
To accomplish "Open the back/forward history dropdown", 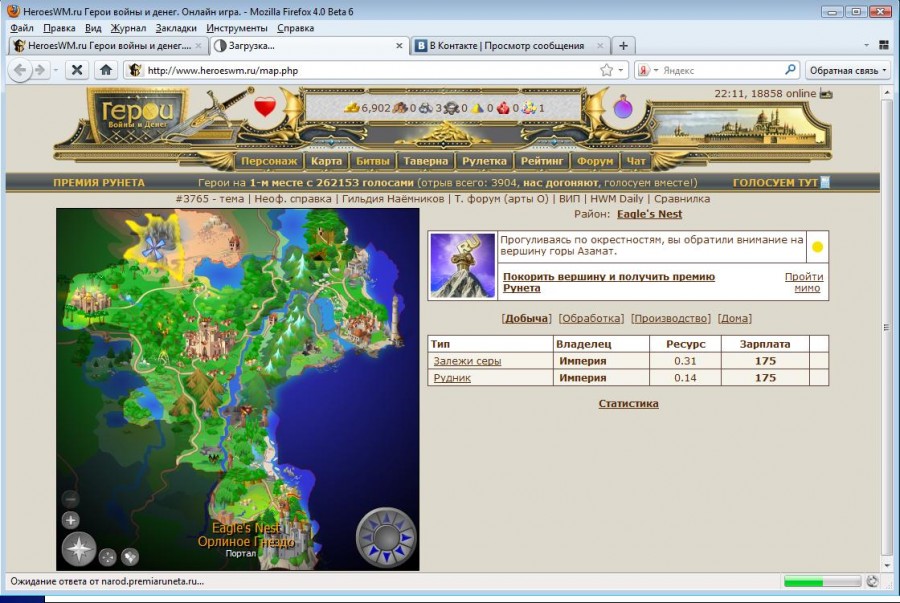I will point(55,70).
